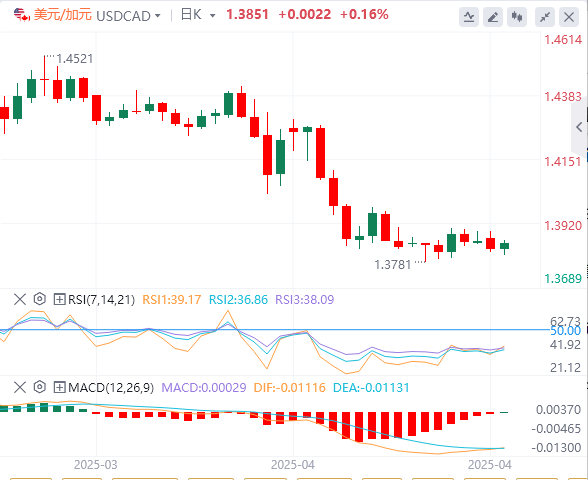Click the 21.12 RSI axis label

click(x=566, y=368)
